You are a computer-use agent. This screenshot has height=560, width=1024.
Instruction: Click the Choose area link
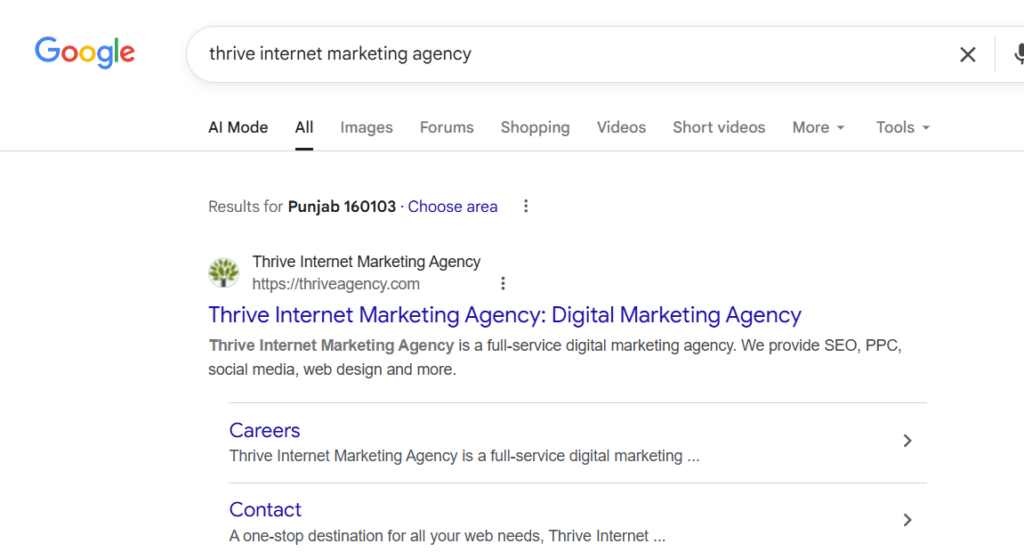[x=452, y=207]
